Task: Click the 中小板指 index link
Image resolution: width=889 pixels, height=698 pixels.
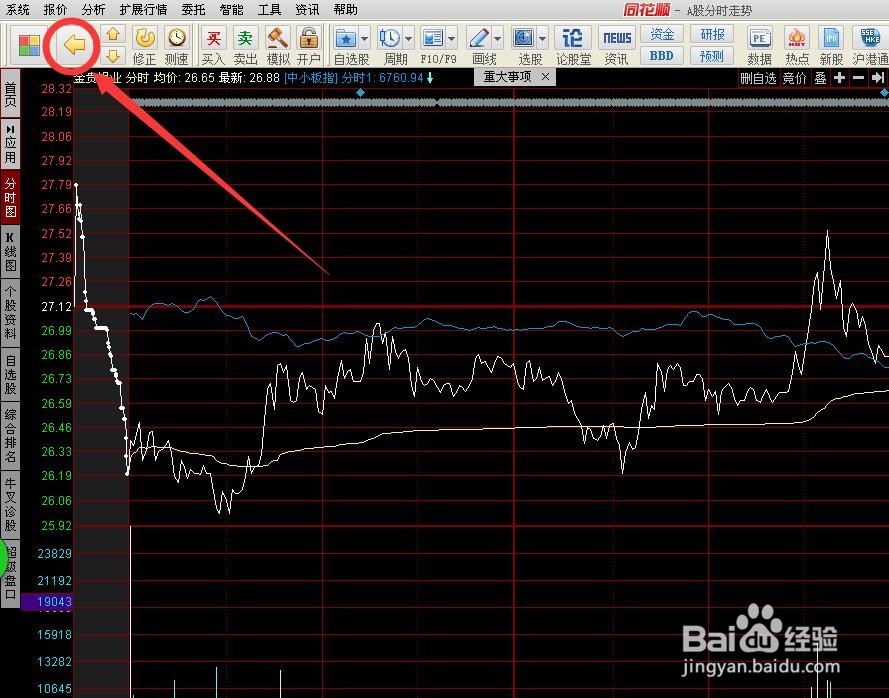Action: (x=311, y=78)
